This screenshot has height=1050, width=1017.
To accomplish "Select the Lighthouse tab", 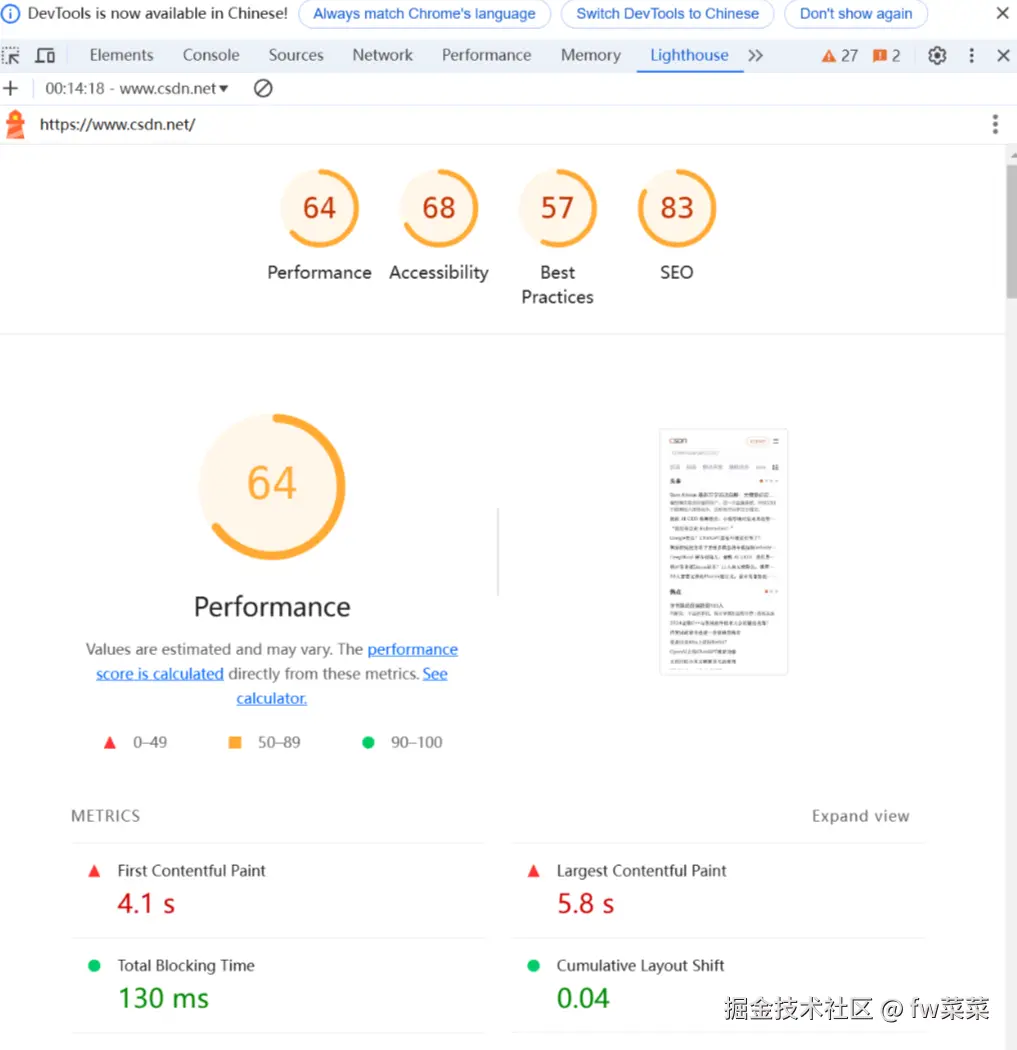I will (x=689, y=56).
